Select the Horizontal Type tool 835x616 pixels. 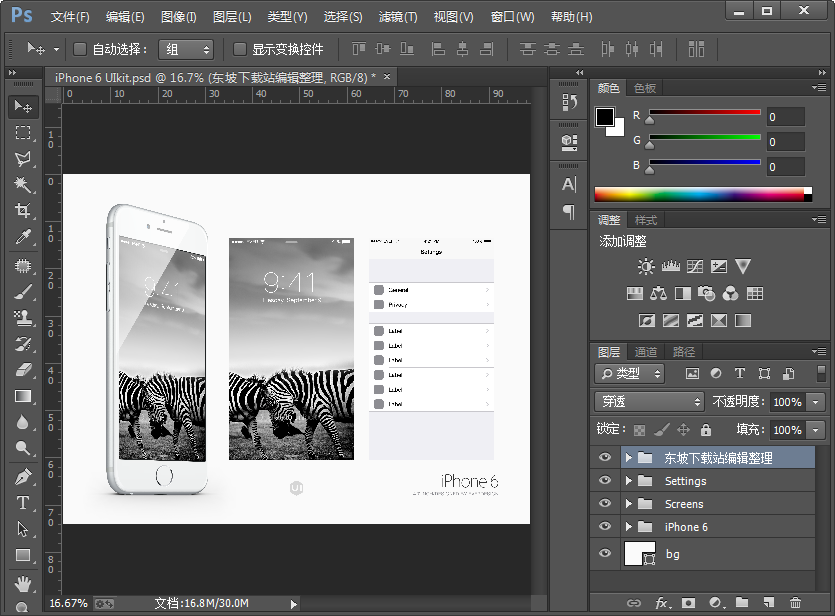[x=22, y=503]
